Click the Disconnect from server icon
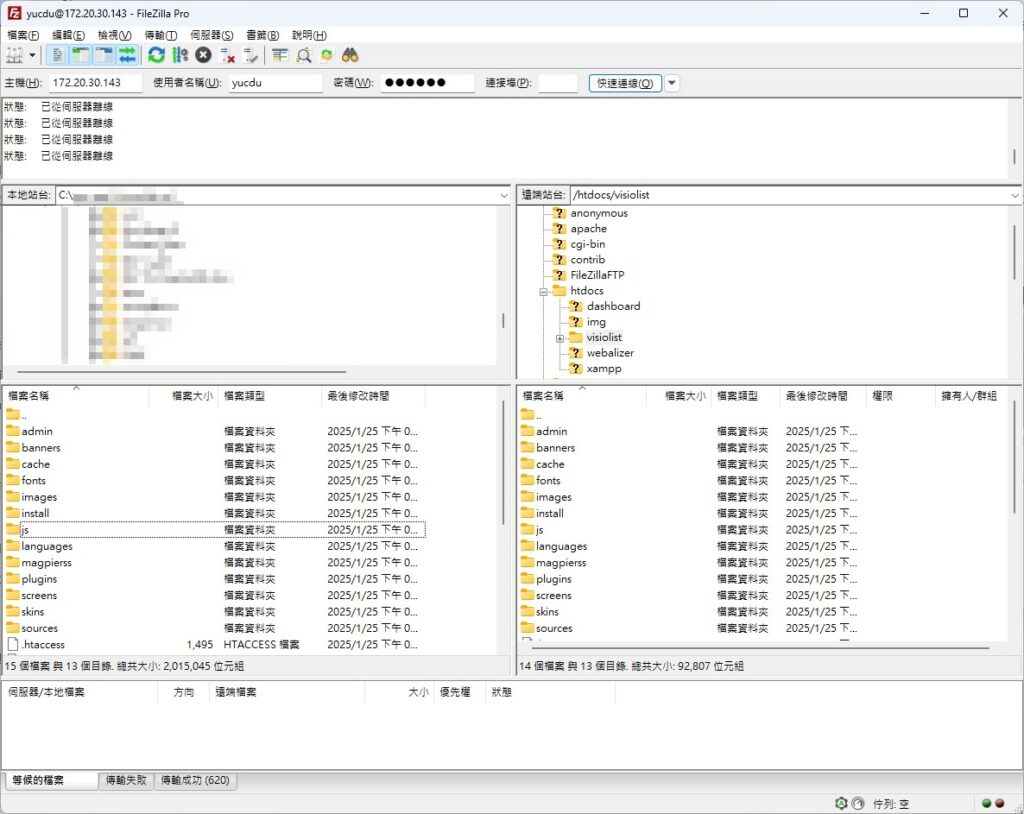1024x814 pixels. coord(227,55)
